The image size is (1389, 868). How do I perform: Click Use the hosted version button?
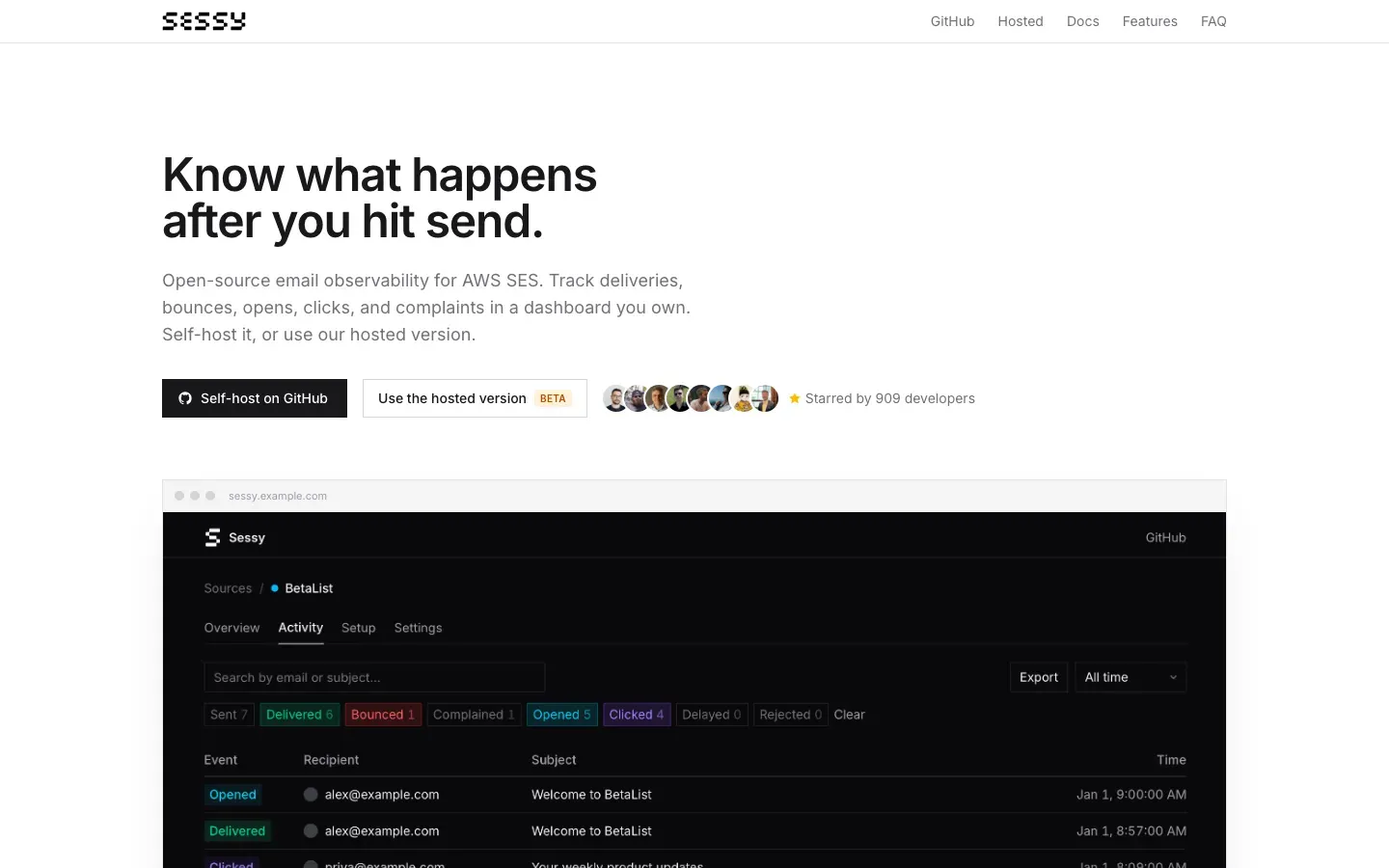tap(475, 398)
